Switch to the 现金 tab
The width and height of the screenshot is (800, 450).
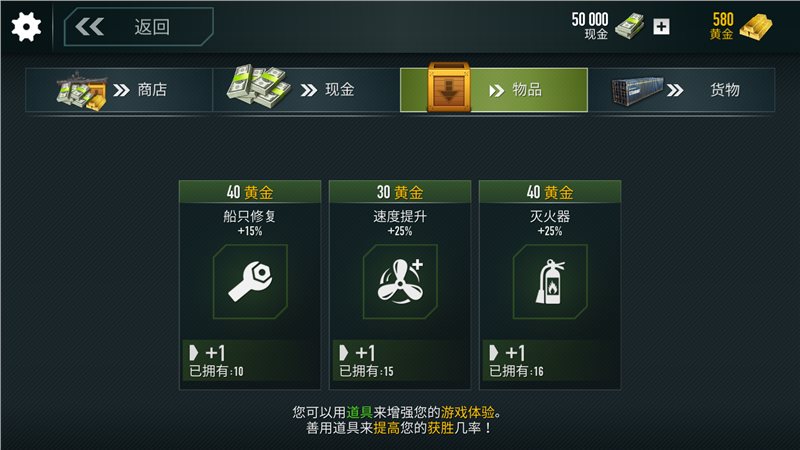(x=306, y=90)
